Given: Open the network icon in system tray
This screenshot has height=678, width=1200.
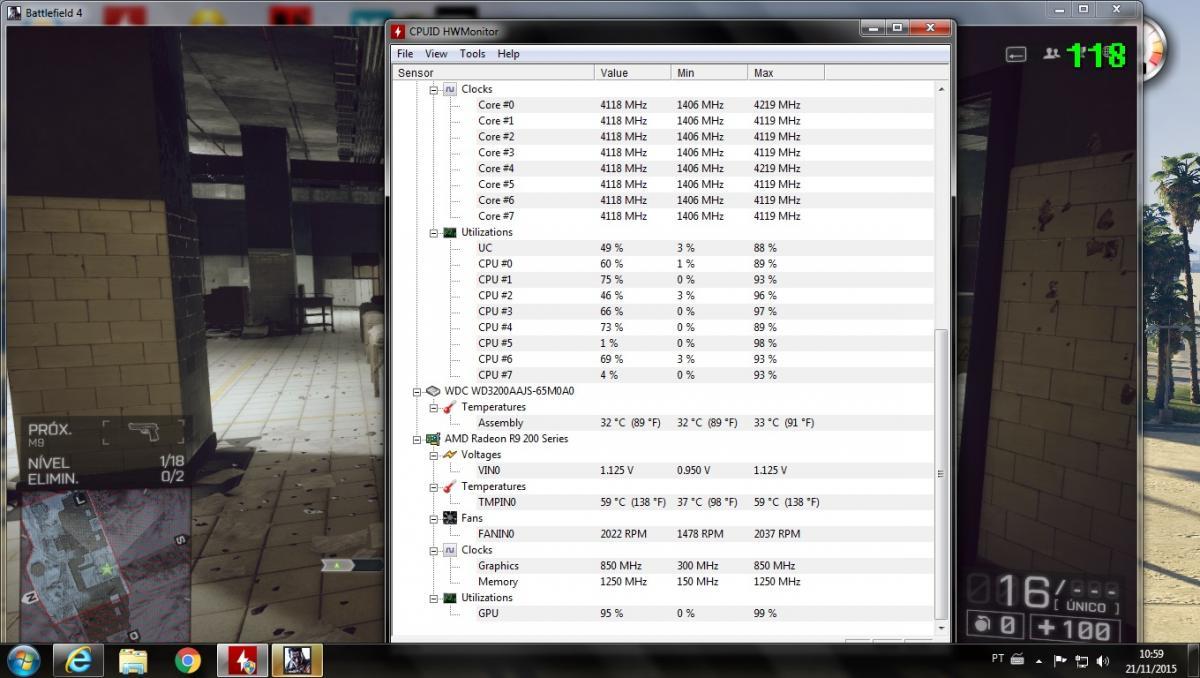Looking at the screenshot, I should coord(1081,660).
